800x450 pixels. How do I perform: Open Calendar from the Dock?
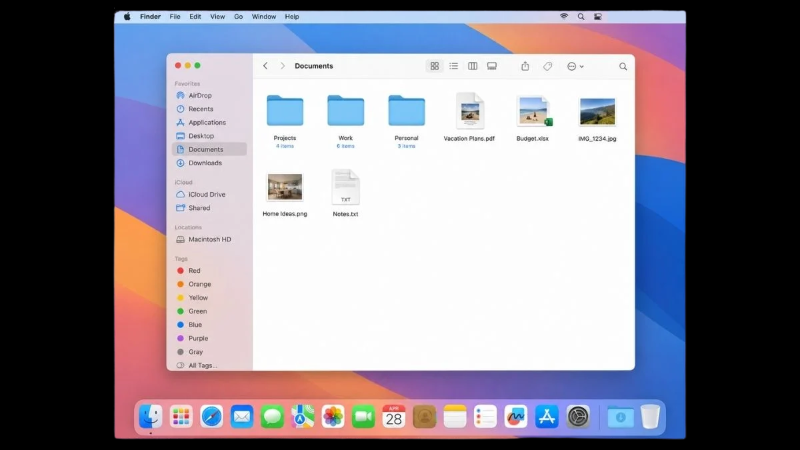coord(394,417)
